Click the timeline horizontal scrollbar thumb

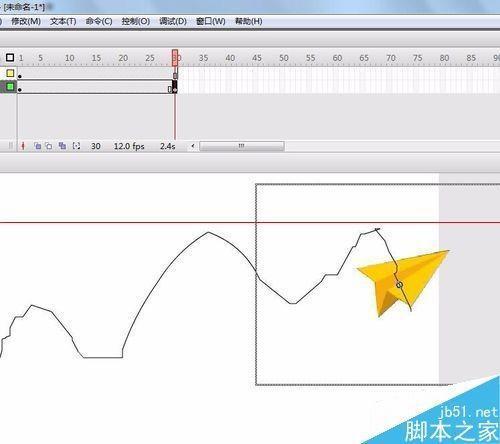tap(242, 146)
